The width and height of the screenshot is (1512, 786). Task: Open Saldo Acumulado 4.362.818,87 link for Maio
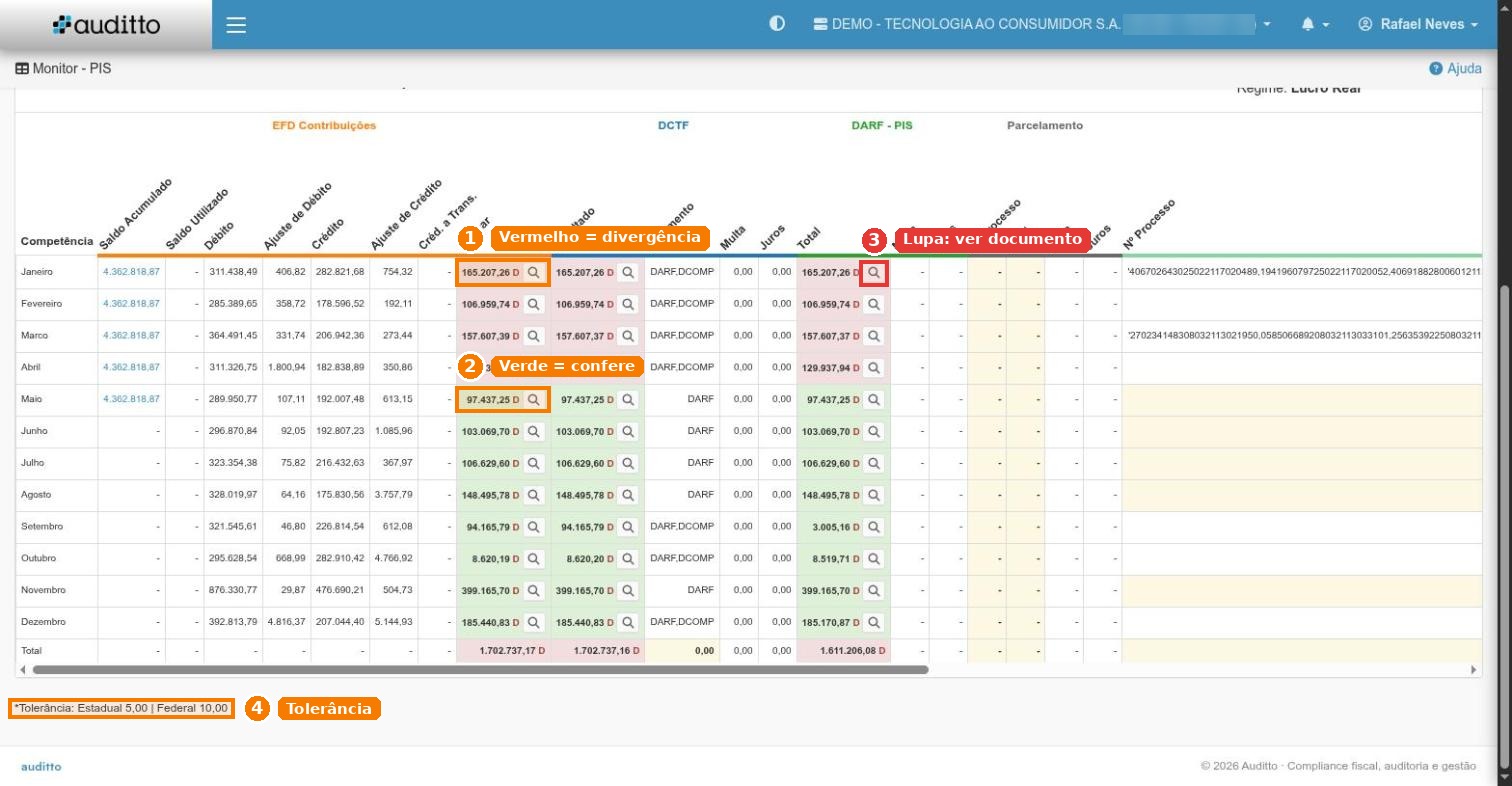(x=131, y=400)
